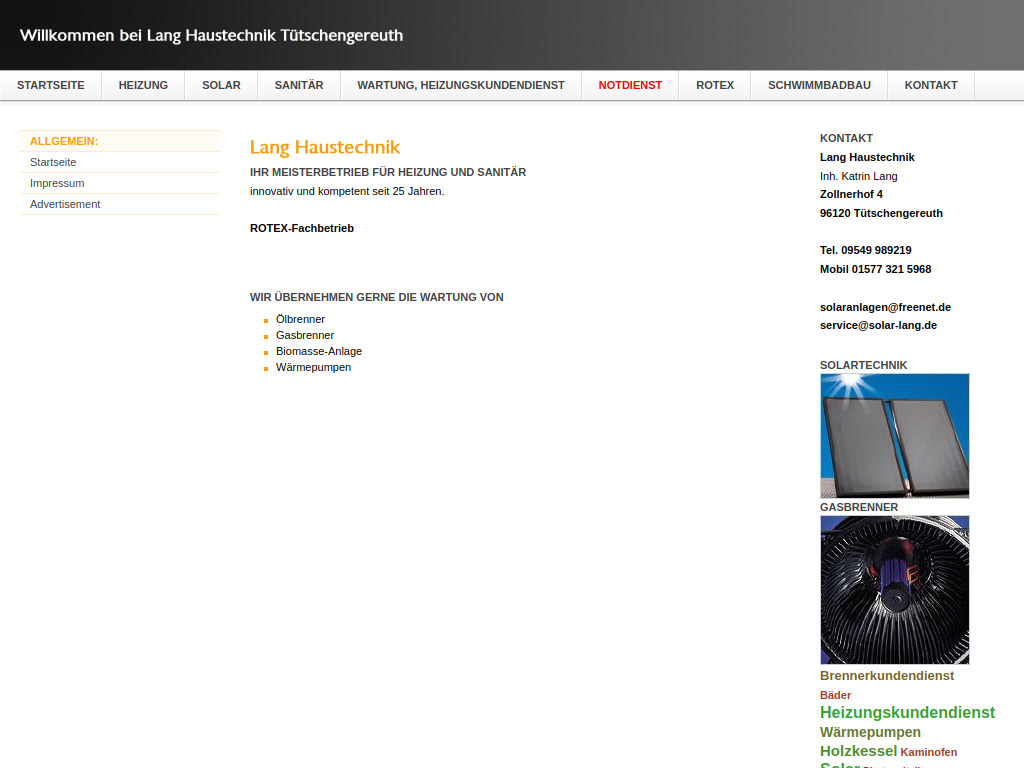Open the SANITÄR page
1024x768 pixels.
[298, 85]
